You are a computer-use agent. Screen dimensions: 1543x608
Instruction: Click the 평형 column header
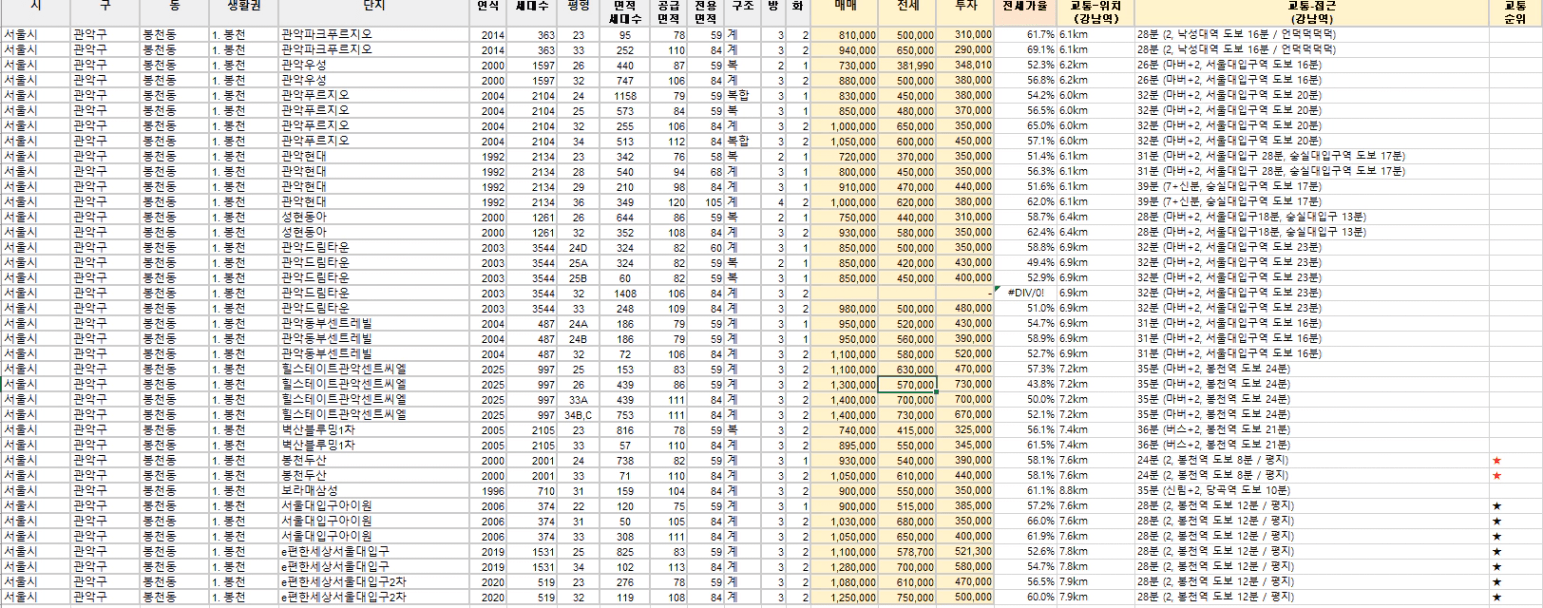578,6
